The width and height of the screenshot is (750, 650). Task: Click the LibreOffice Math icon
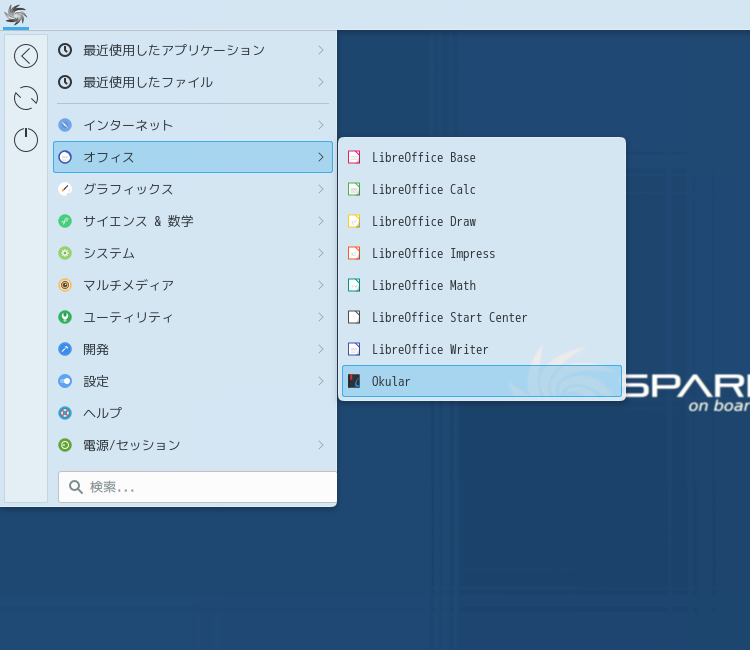354,285
